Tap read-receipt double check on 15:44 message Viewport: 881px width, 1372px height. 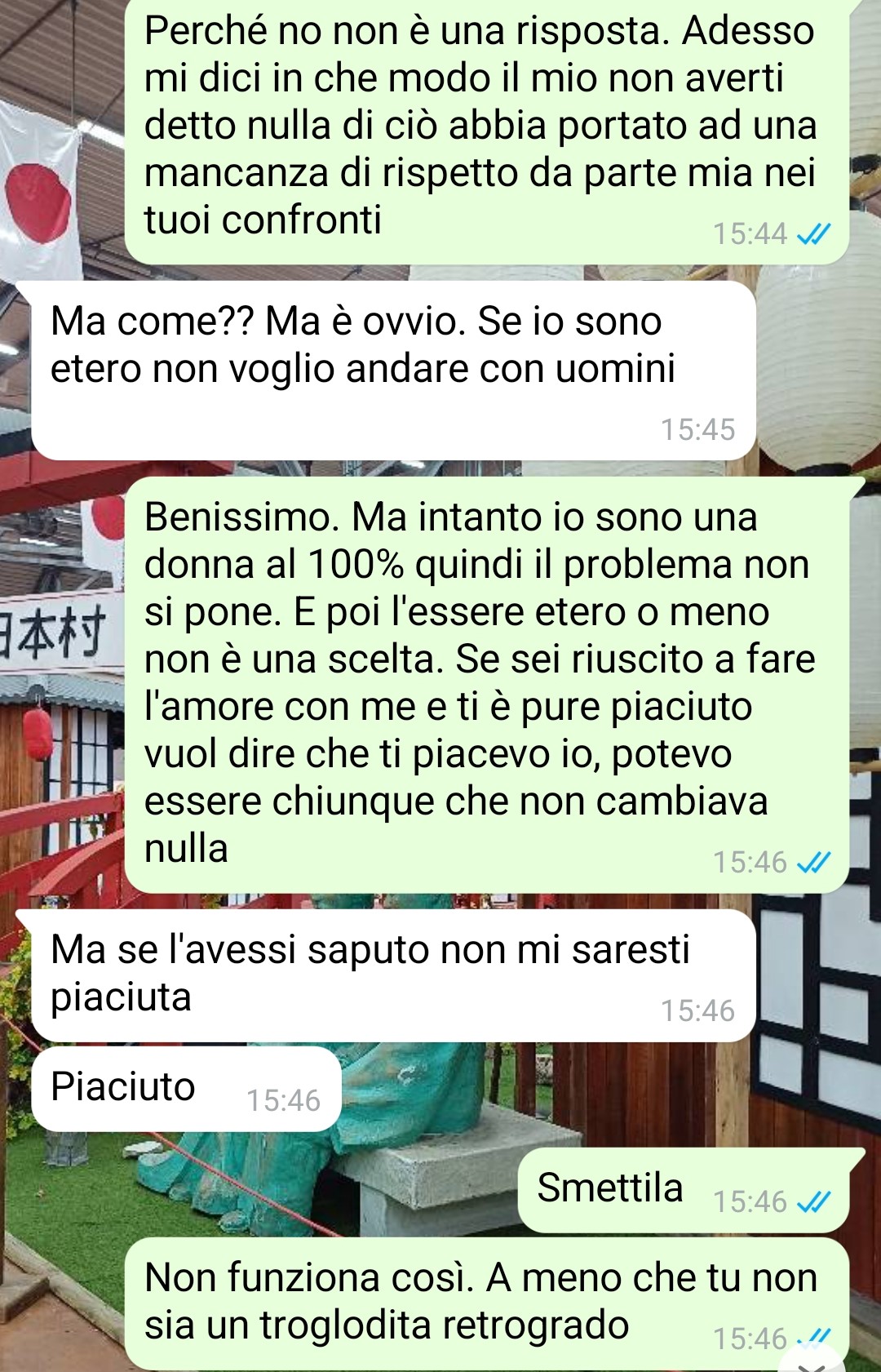pyautogui.click(x=813, y=234)
